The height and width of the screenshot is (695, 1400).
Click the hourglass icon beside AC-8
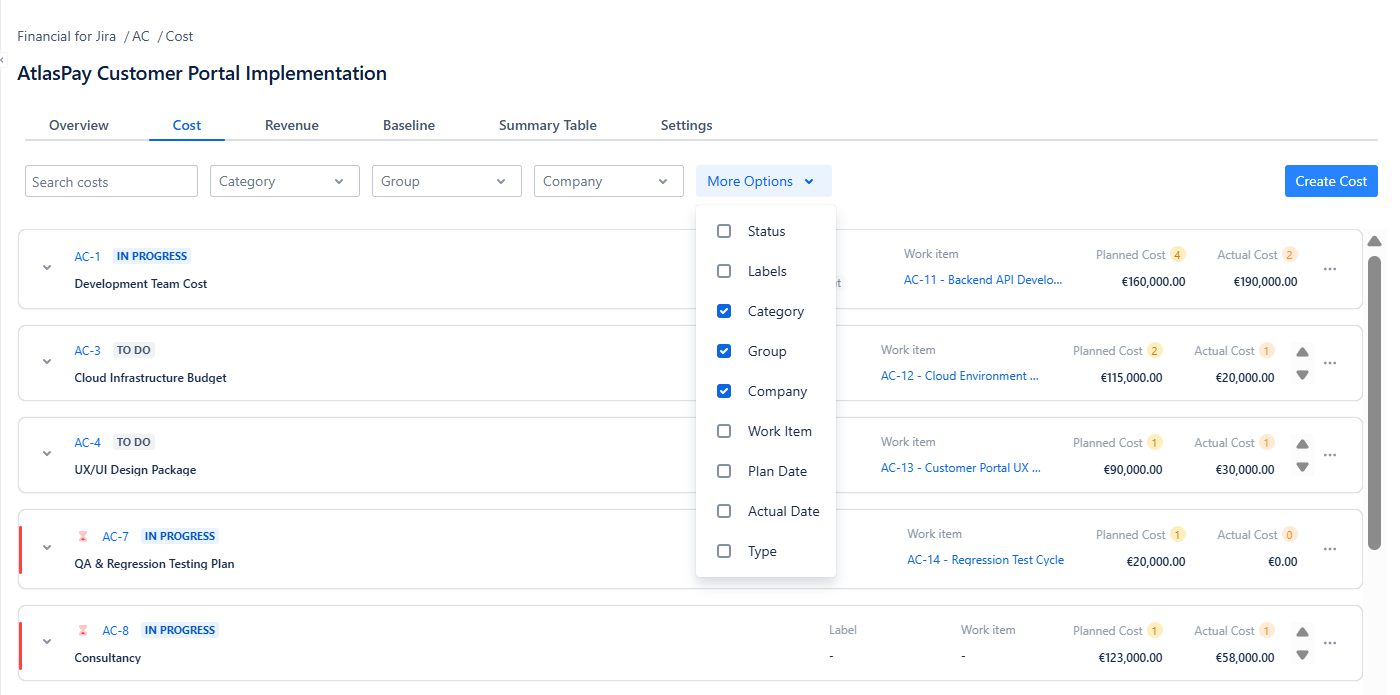(83, 631)
